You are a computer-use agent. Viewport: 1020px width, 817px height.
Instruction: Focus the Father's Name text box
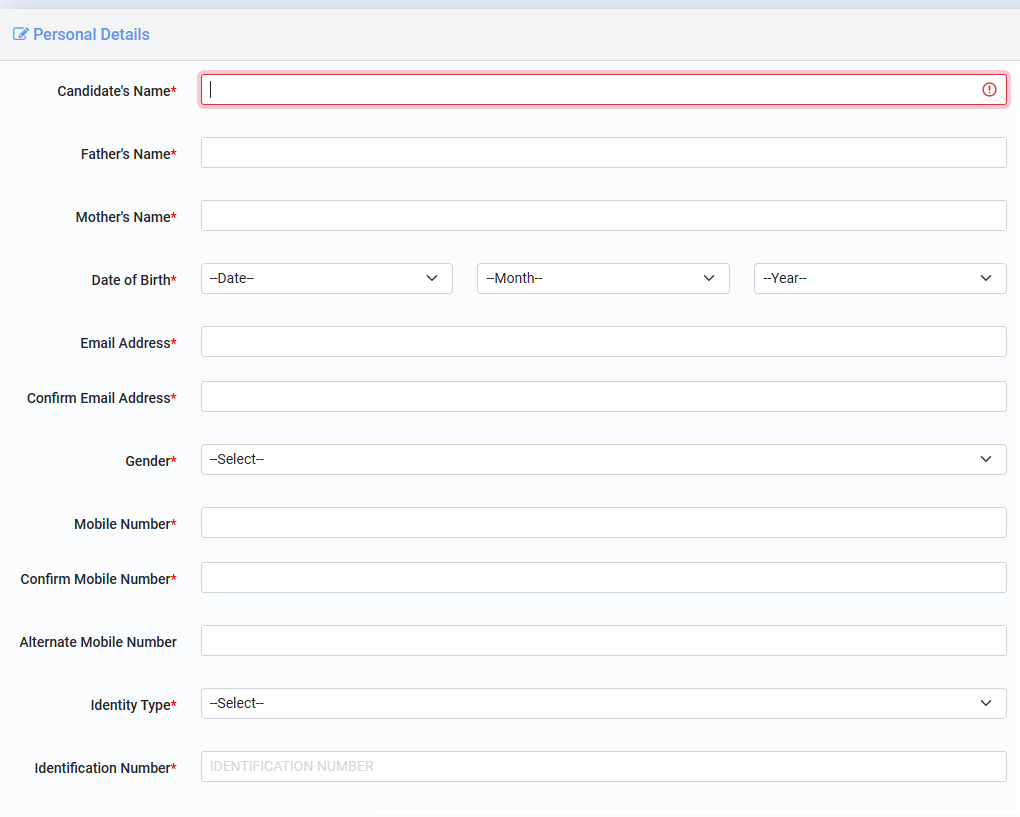(x=603, y=153)
